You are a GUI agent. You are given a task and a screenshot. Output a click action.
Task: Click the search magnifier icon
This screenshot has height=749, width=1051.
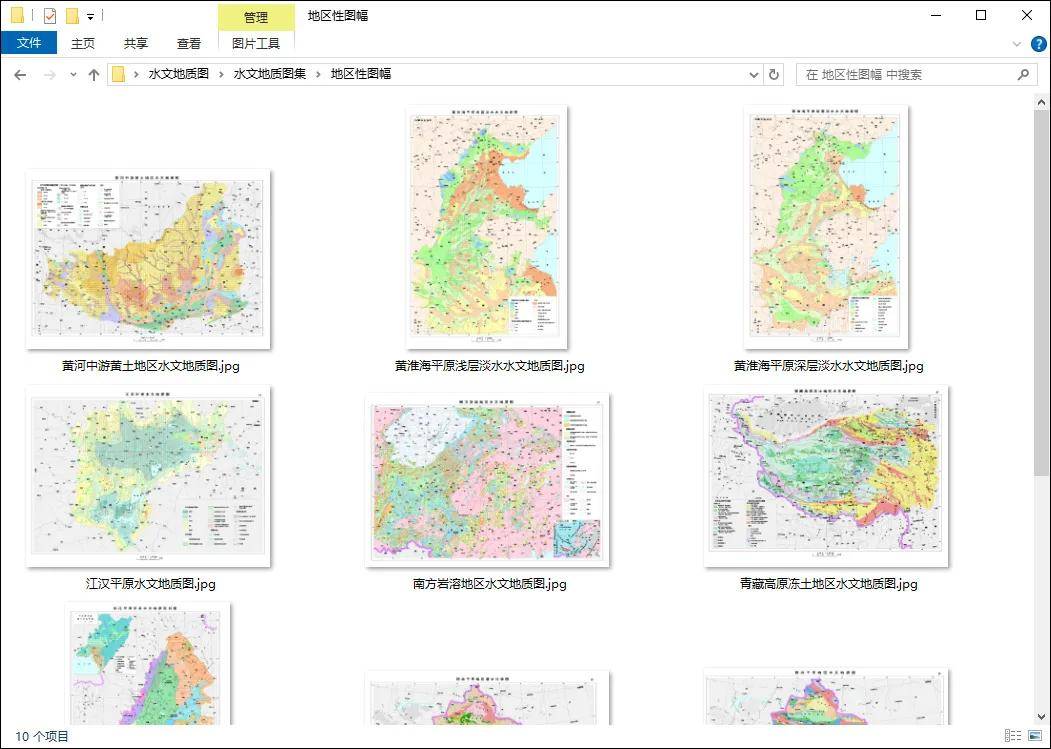pyautogui.click(x=1023, y=75)
